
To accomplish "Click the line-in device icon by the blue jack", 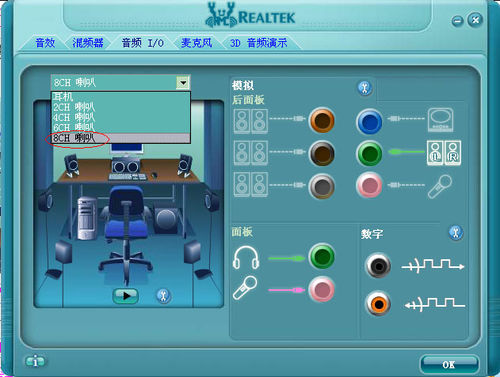I will tap(440, 120).
